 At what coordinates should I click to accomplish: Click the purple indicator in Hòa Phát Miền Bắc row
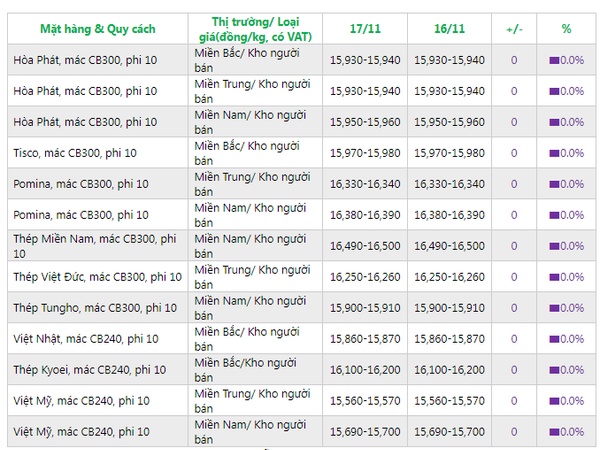(x=554, y=60)
